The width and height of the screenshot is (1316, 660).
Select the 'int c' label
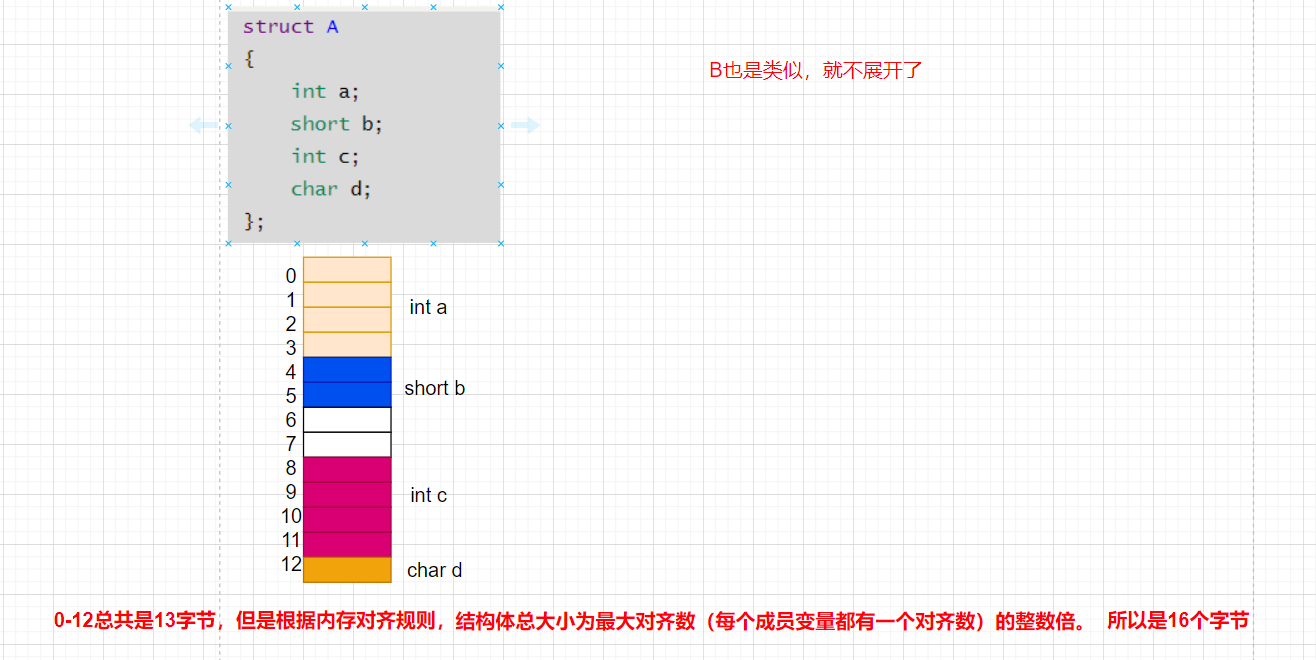(428, 495)
